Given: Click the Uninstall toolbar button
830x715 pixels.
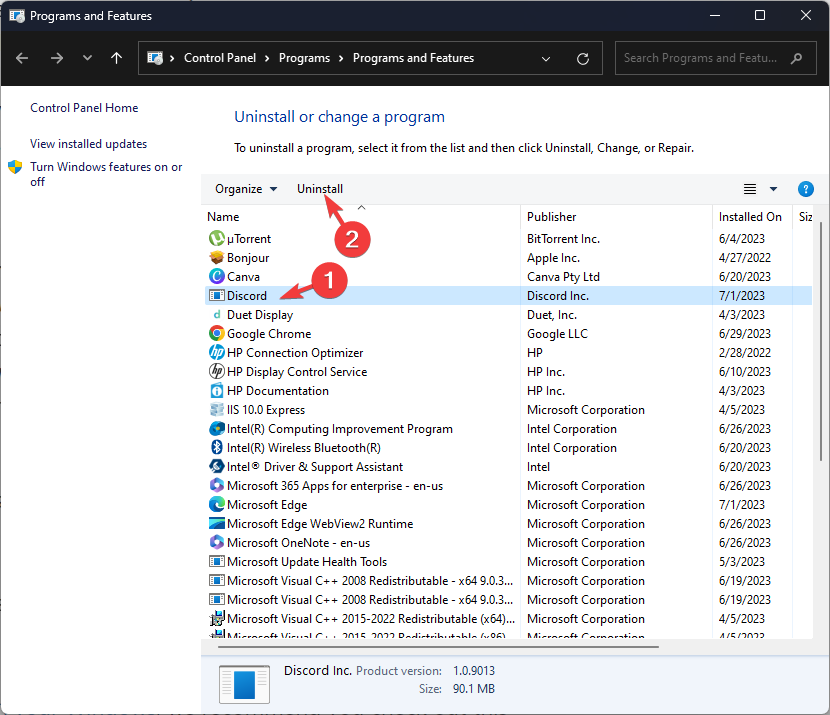Looking at the screenshot, I should [320, 189].
